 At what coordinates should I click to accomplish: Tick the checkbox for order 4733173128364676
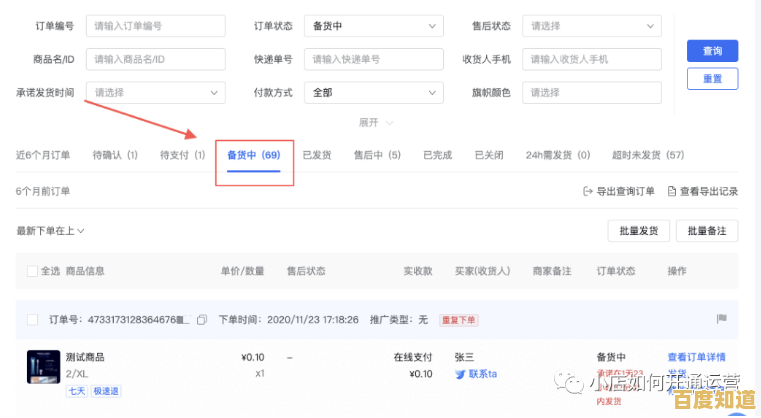coord(33,320)
